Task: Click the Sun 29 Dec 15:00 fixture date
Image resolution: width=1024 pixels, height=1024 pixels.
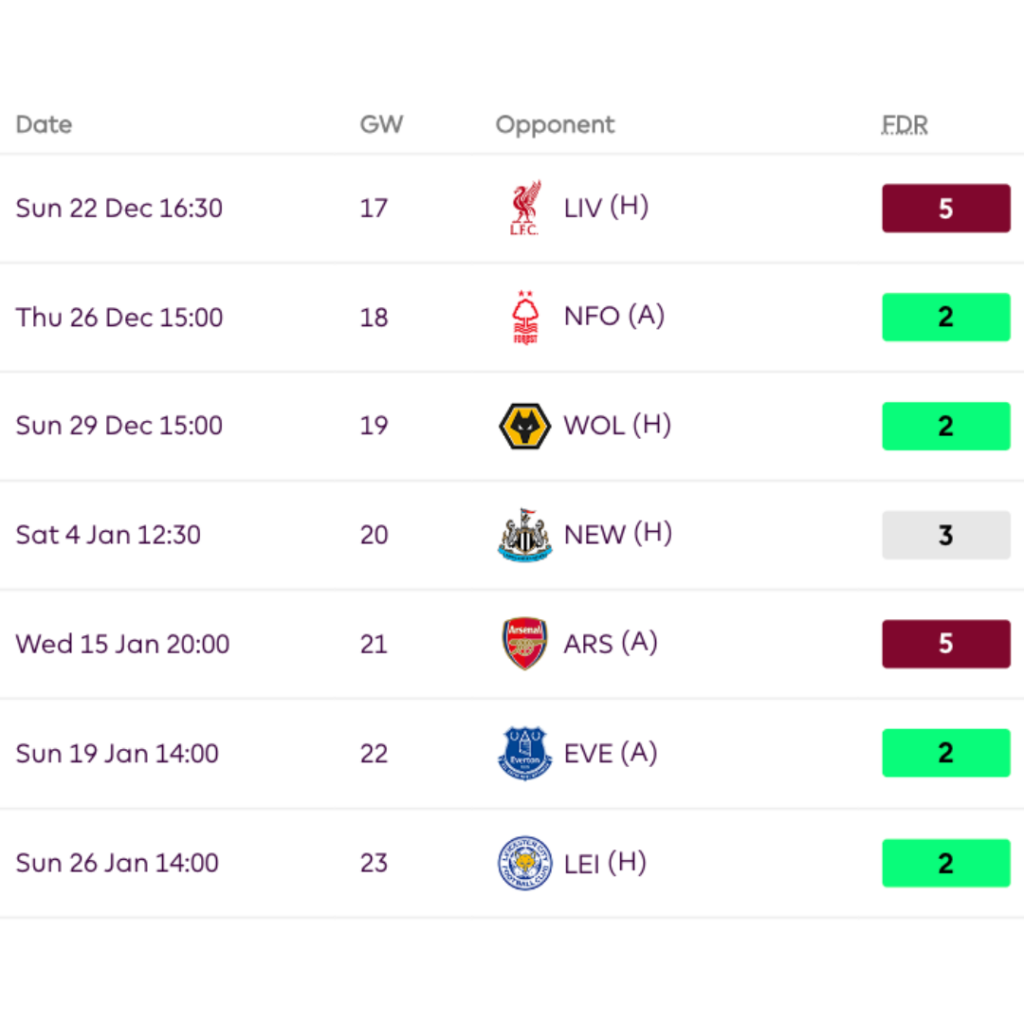Action: point(119,426)
